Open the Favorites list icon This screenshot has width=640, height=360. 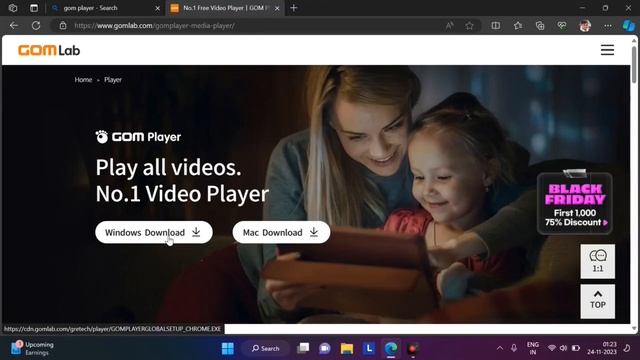(518, 26)
